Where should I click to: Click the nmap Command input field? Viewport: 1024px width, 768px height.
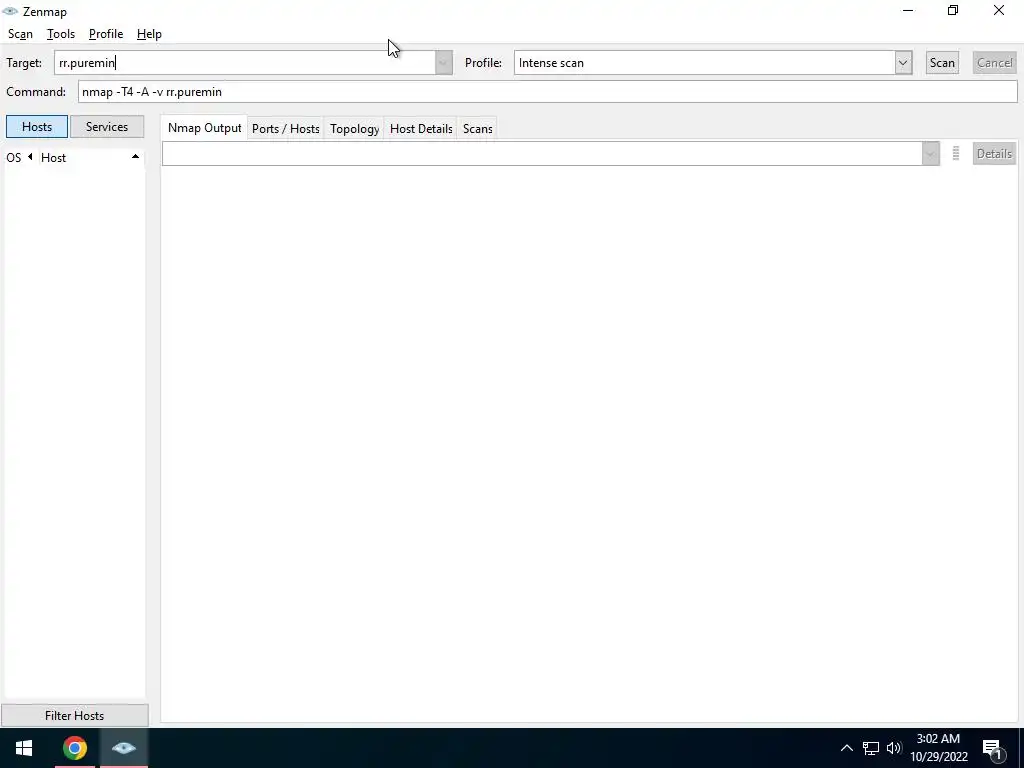coord(547,91)
